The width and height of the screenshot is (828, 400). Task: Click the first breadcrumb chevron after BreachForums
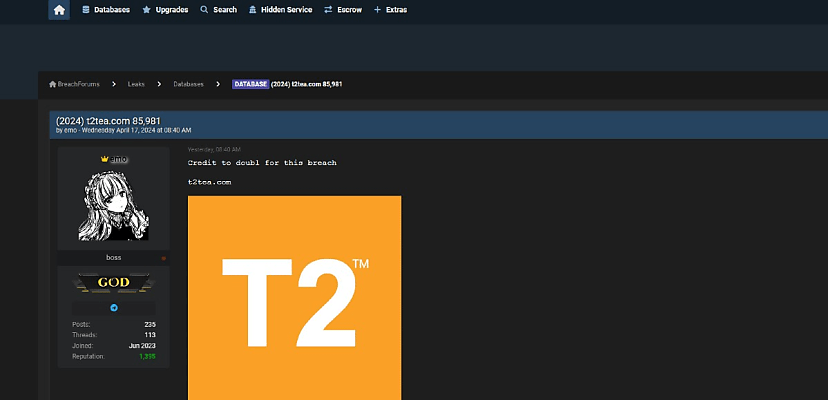click(x=114, y=84)
